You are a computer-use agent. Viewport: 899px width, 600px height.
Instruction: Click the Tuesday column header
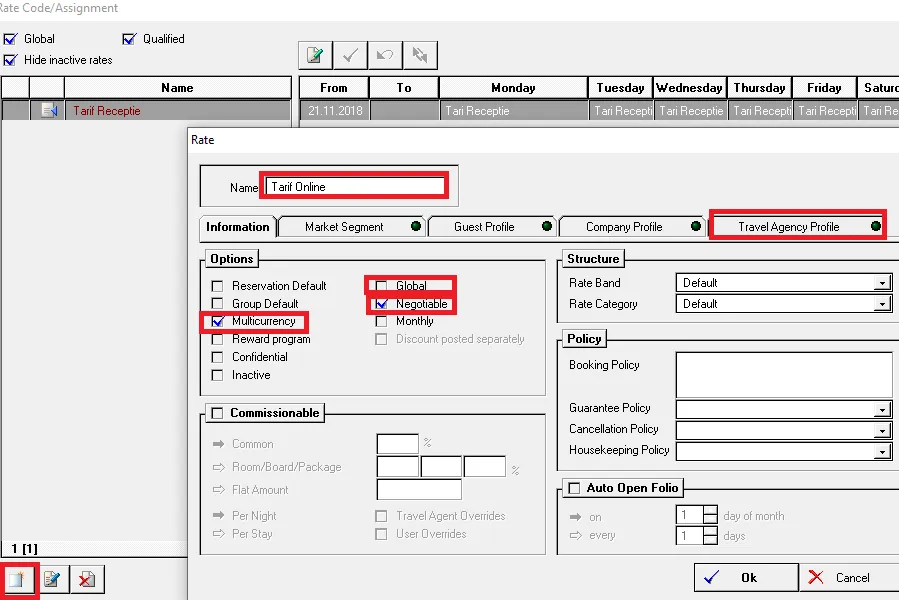(620, 88)
